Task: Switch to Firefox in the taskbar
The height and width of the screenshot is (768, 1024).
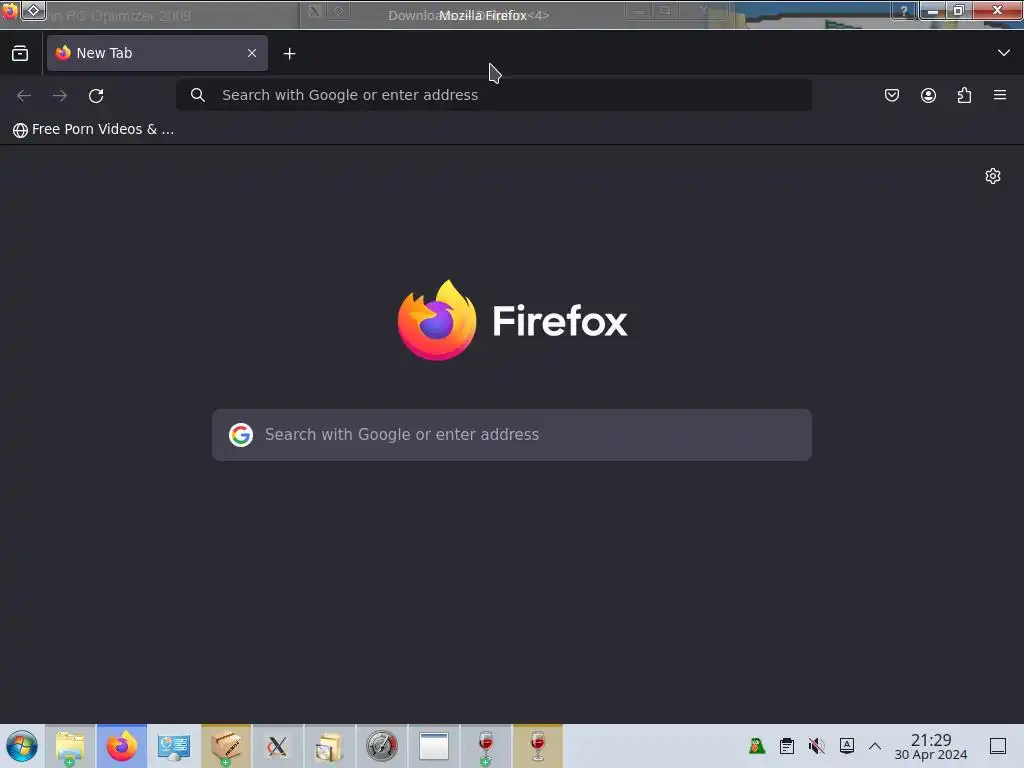Action: [122, 746]
